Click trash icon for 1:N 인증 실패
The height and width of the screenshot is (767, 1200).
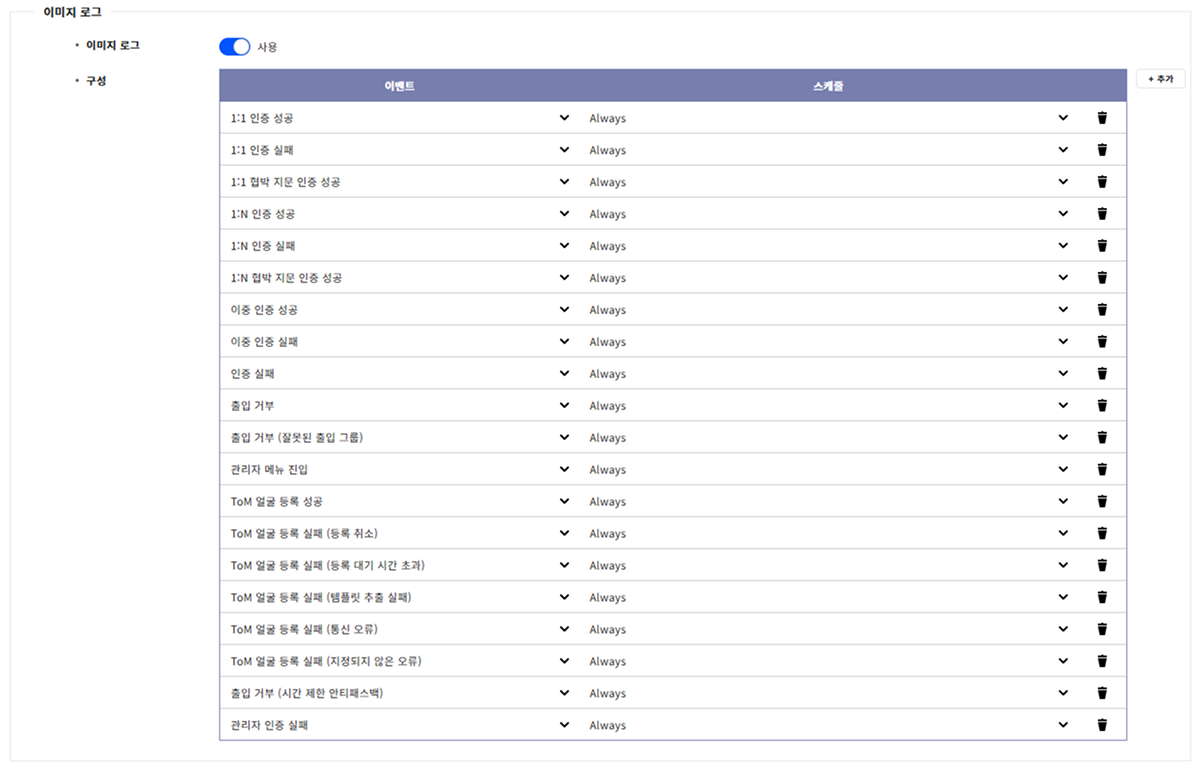coord(1102,246)
